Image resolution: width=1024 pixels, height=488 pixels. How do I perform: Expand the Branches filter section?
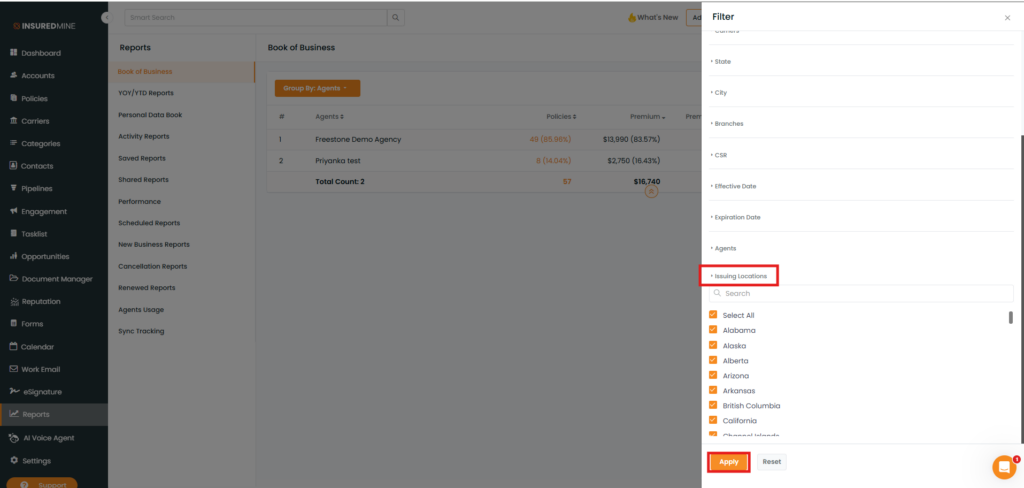point(729,124)
